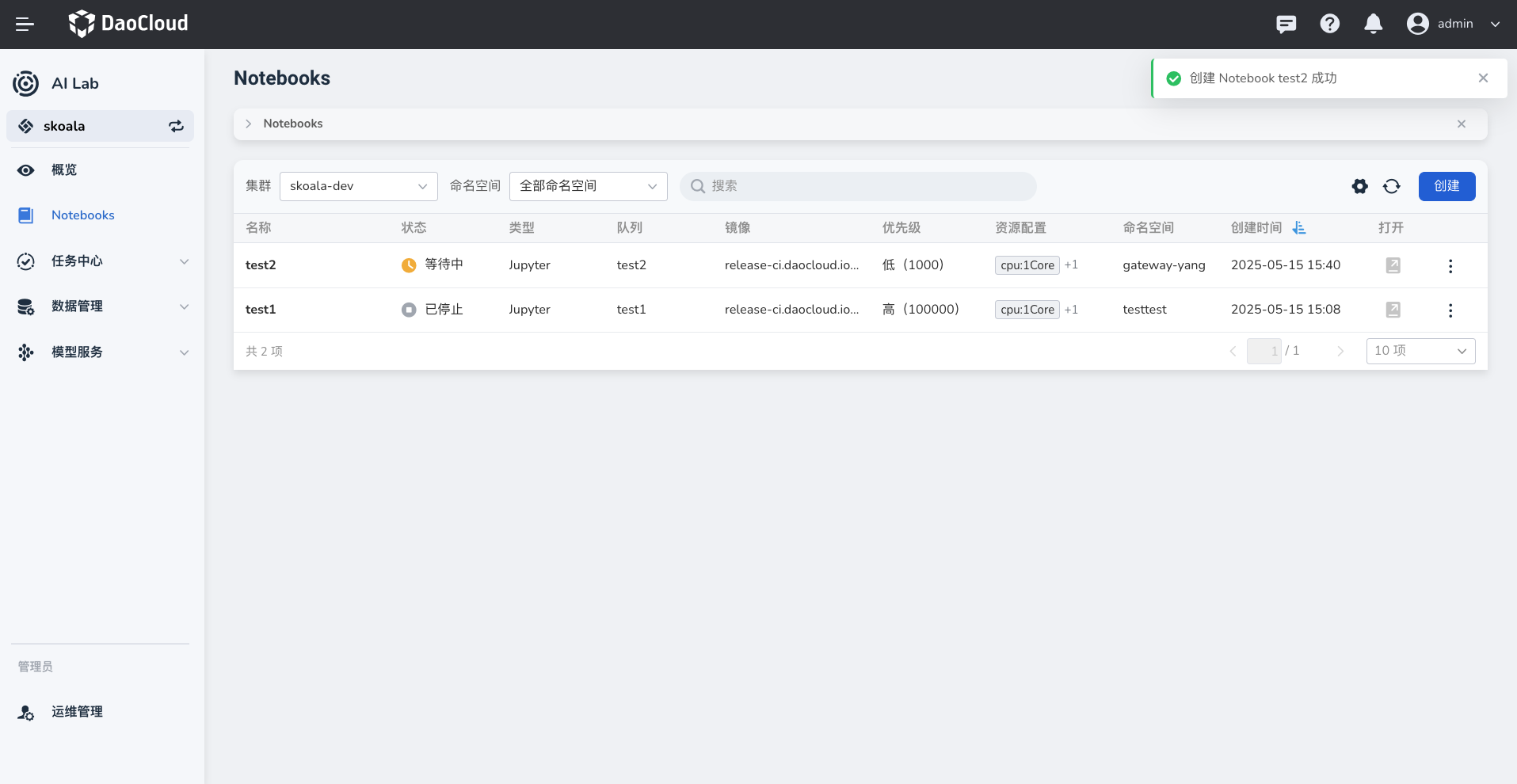Open table column settings gear

point(1359,186)
